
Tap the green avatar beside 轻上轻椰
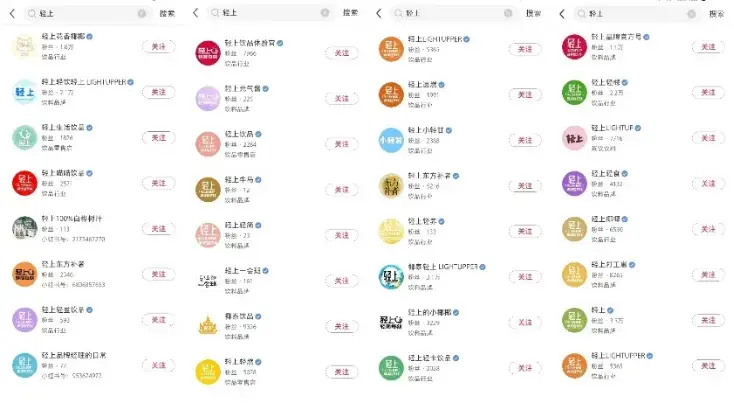click(x=574, y=92)
